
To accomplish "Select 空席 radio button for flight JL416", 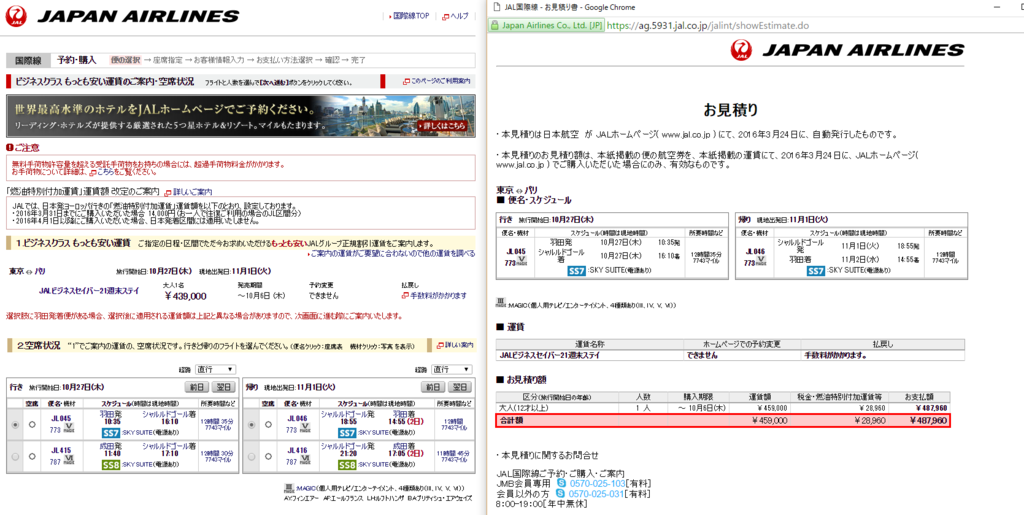I will click(269, 458).
